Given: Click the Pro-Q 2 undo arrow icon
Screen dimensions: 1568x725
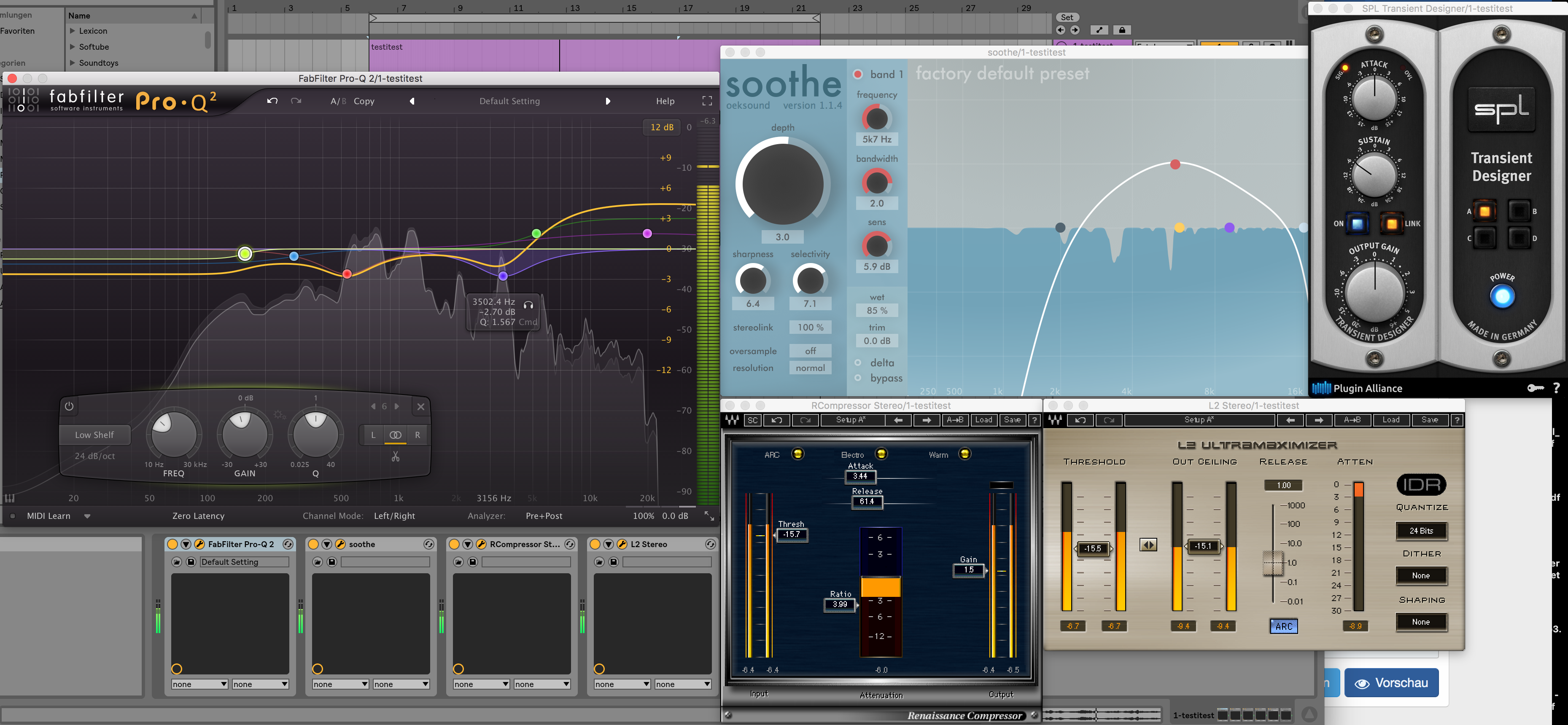Looking at the screenshot, I should tap(272, 101).
